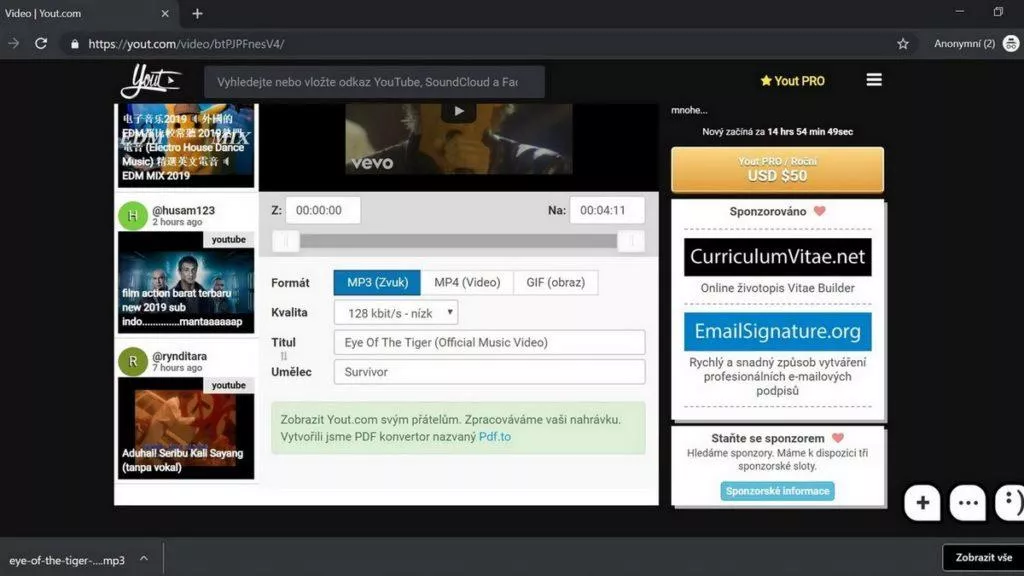Open Aduhai Seribu Kali Sayang thumbnail

pos(186,428)
